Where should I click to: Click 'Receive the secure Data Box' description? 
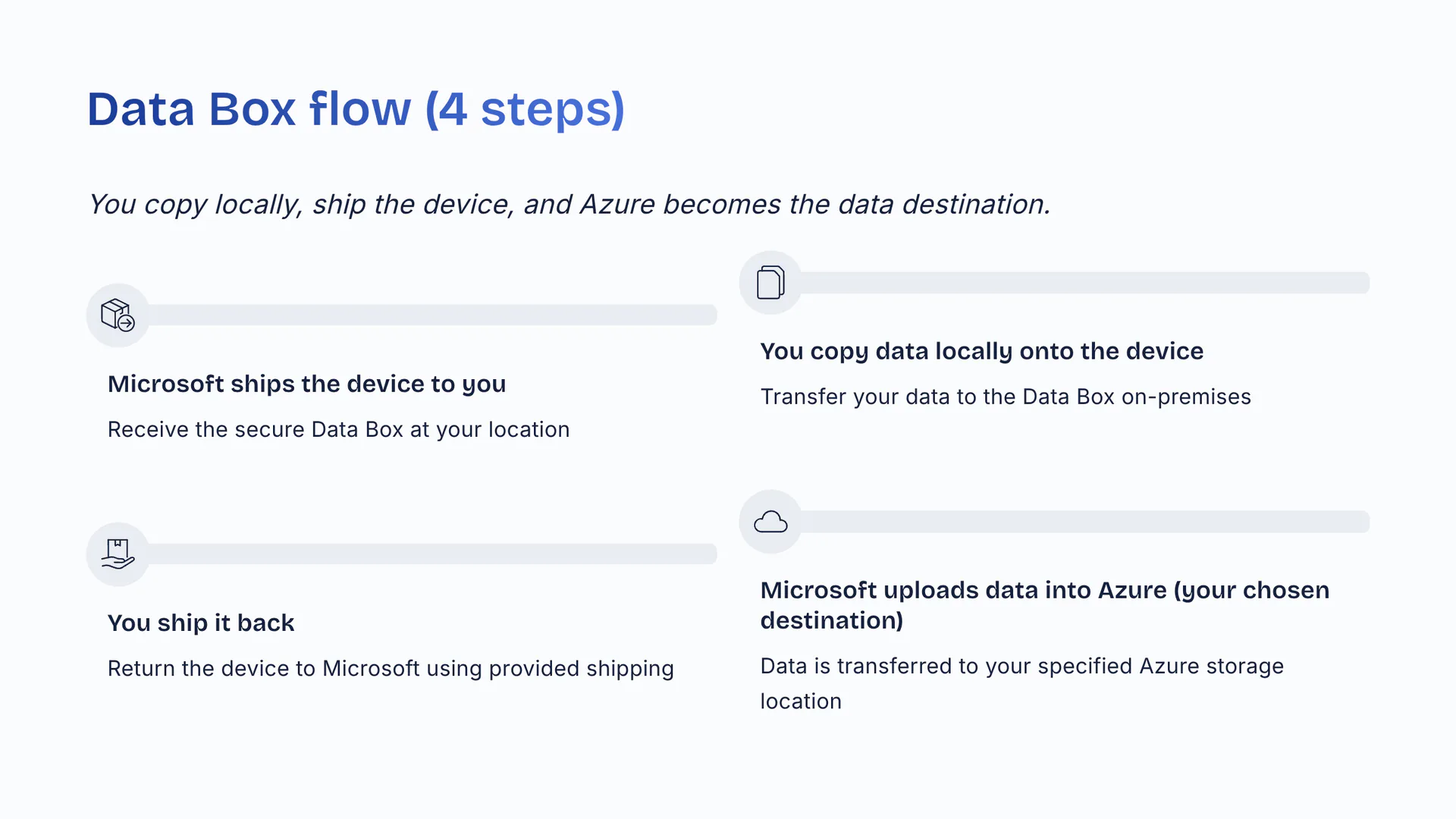click(x=338, y=429)
